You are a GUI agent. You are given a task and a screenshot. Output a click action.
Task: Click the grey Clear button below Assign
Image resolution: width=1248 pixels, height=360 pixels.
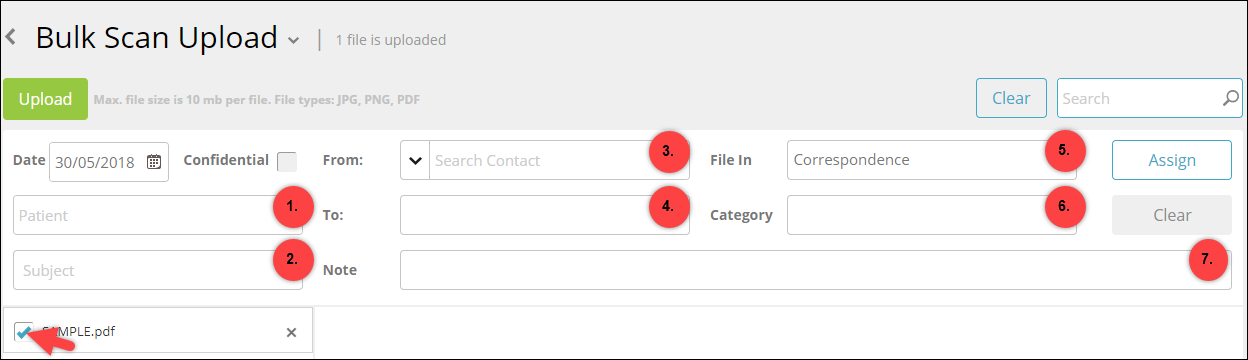pyautogui.click(x=1172, y=215)
